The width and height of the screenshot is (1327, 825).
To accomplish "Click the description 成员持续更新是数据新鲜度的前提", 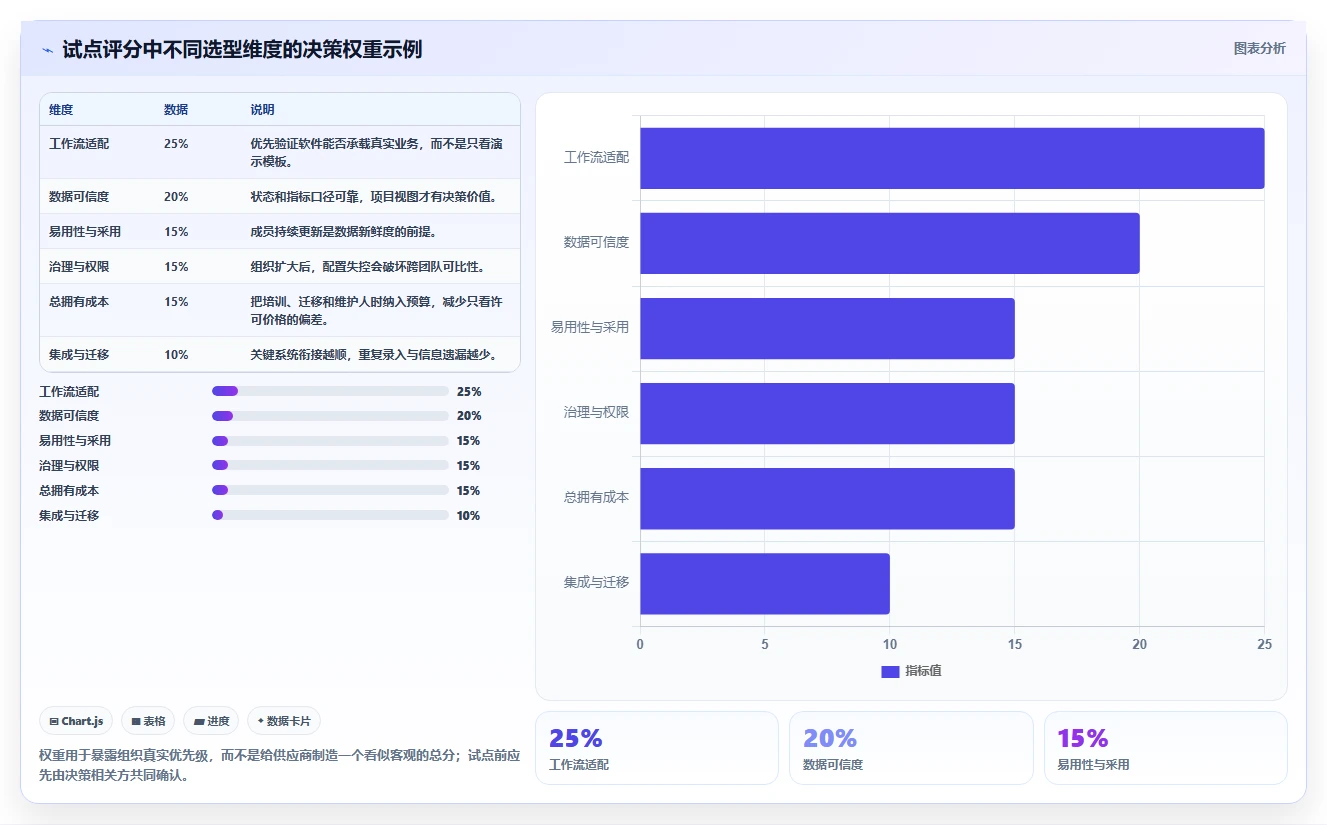I will 343,232.
